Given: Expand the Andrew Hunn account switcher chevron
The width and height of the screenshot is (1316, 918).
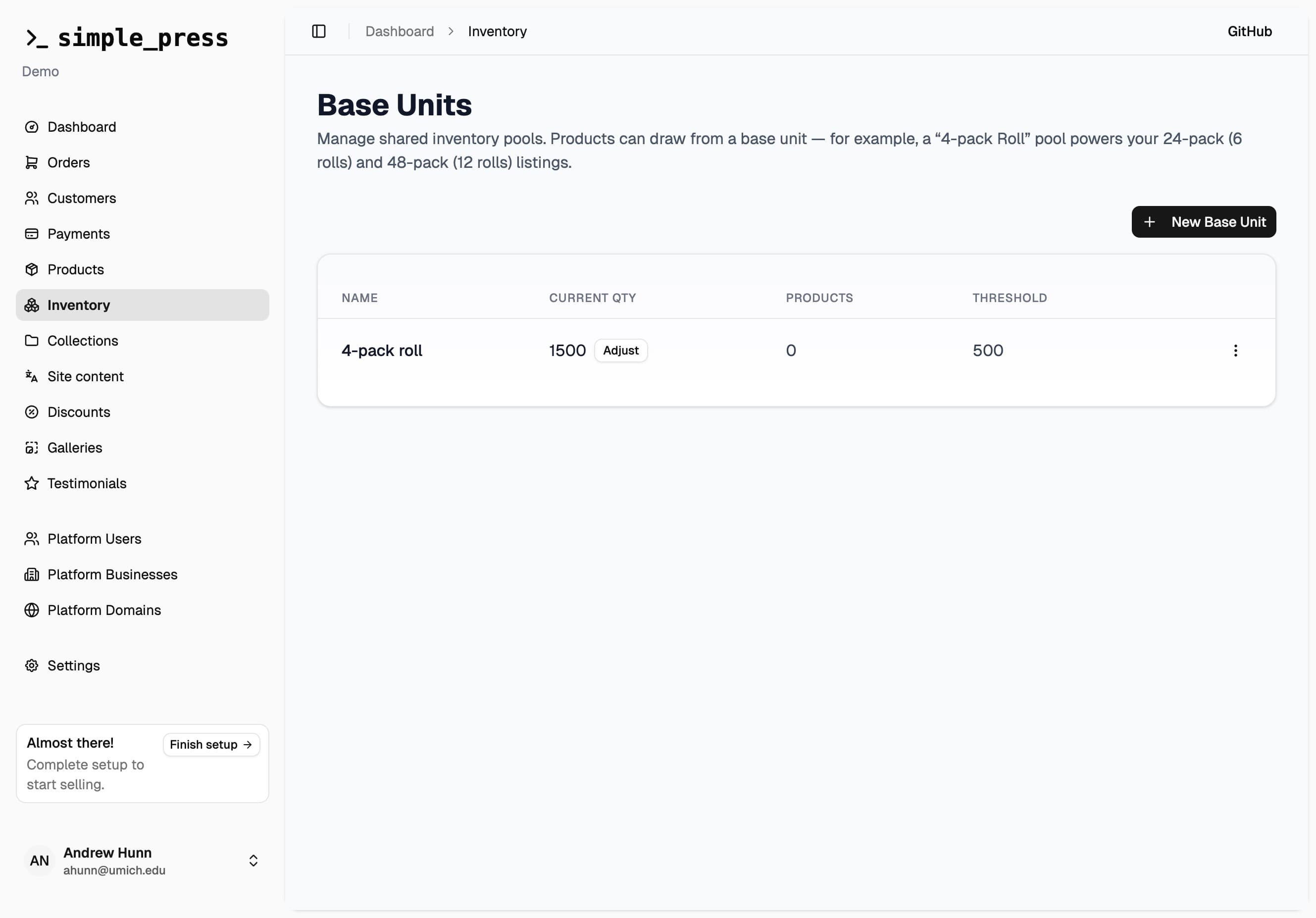Looking at the screenshot, I should (253, 860).
